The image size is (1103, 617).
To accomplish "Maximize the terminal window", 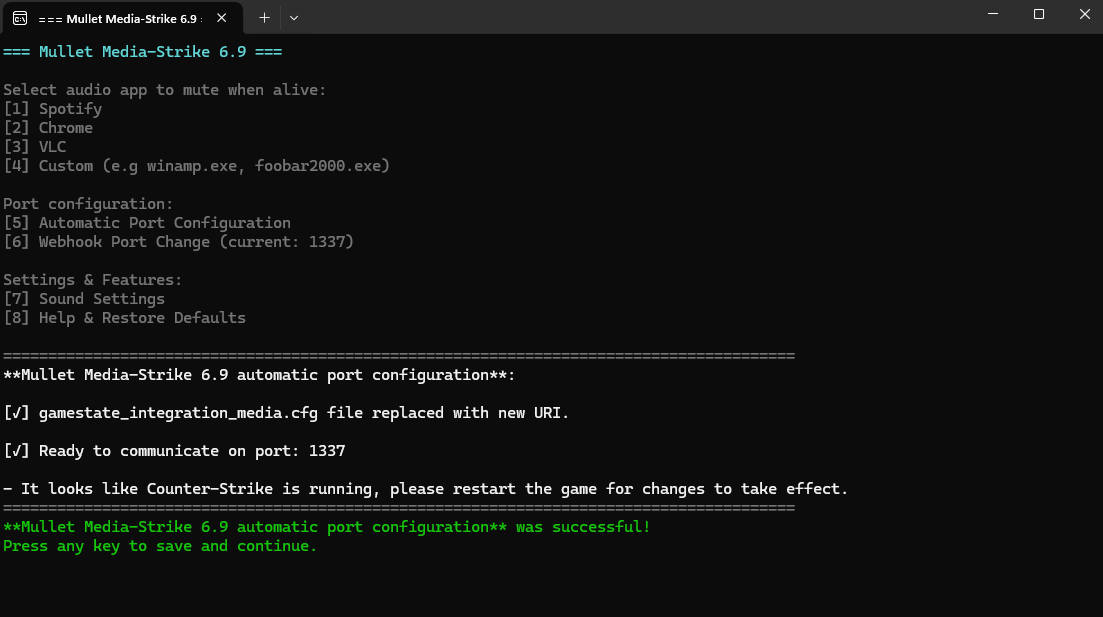I will [1038, 14].
